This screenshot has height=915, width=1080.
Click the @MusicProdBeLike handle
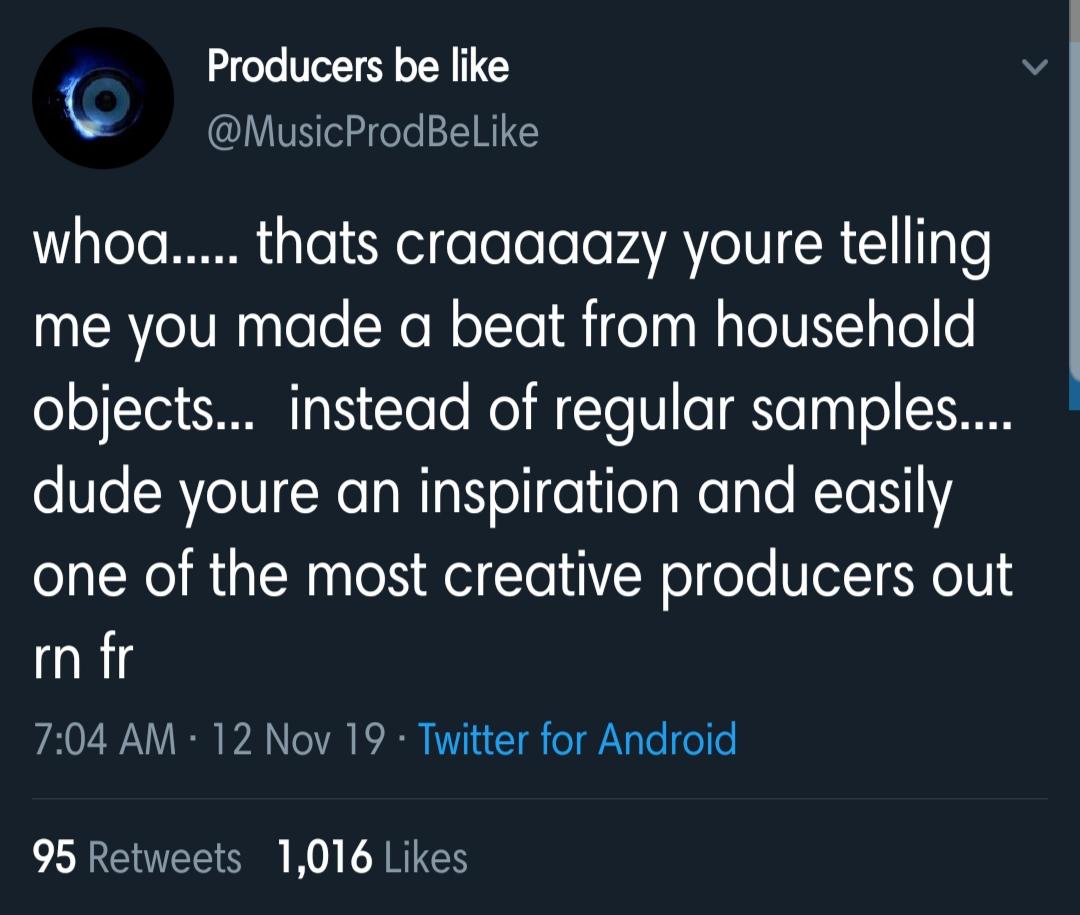coord(373,132)
